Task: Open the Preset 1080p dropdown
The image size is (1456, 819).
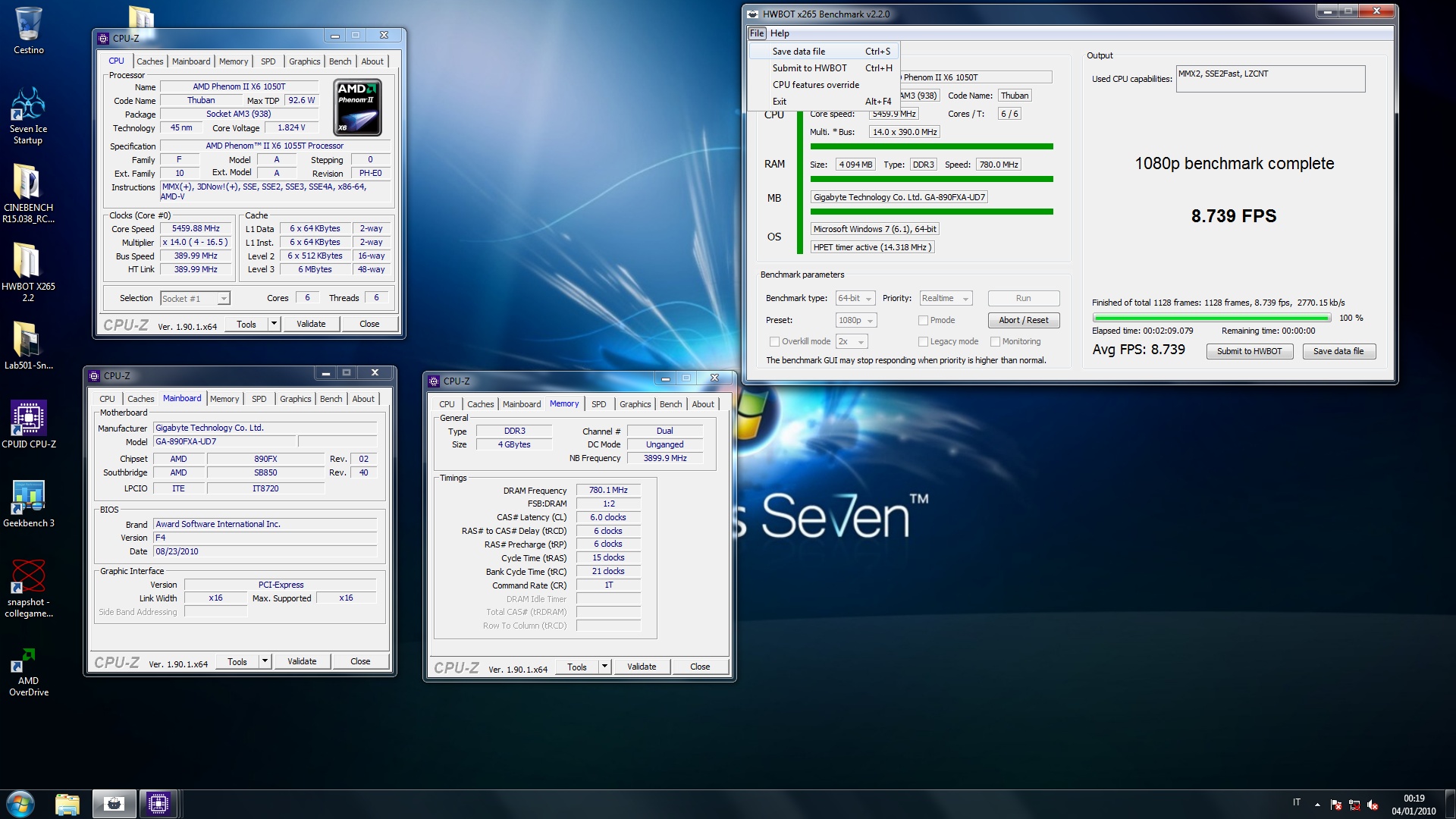Action: click(x=856, y=320)
